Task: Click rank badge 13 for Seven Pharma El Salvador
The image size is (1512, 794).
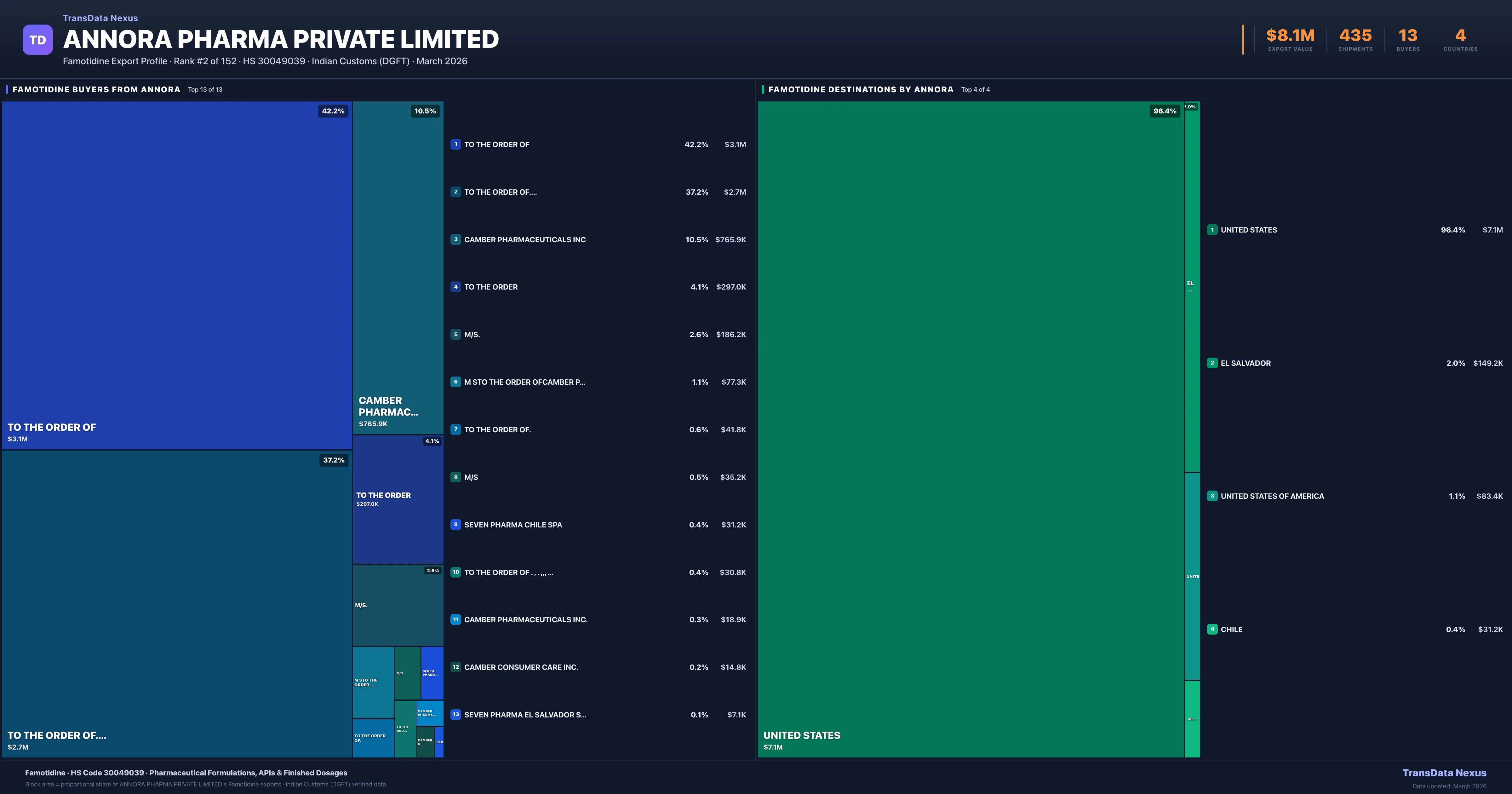Action: click(x=455, y=715)
